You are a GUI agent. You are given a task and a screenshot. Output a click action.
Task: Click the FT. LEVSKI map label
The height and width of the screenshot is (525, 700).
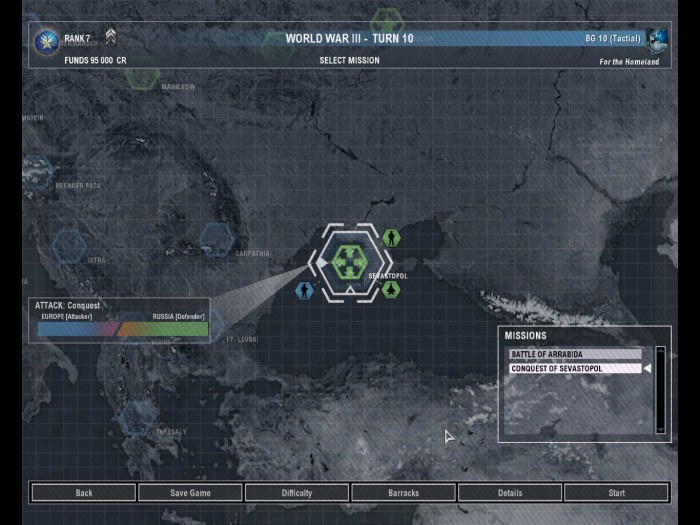(x=242, y=339)
